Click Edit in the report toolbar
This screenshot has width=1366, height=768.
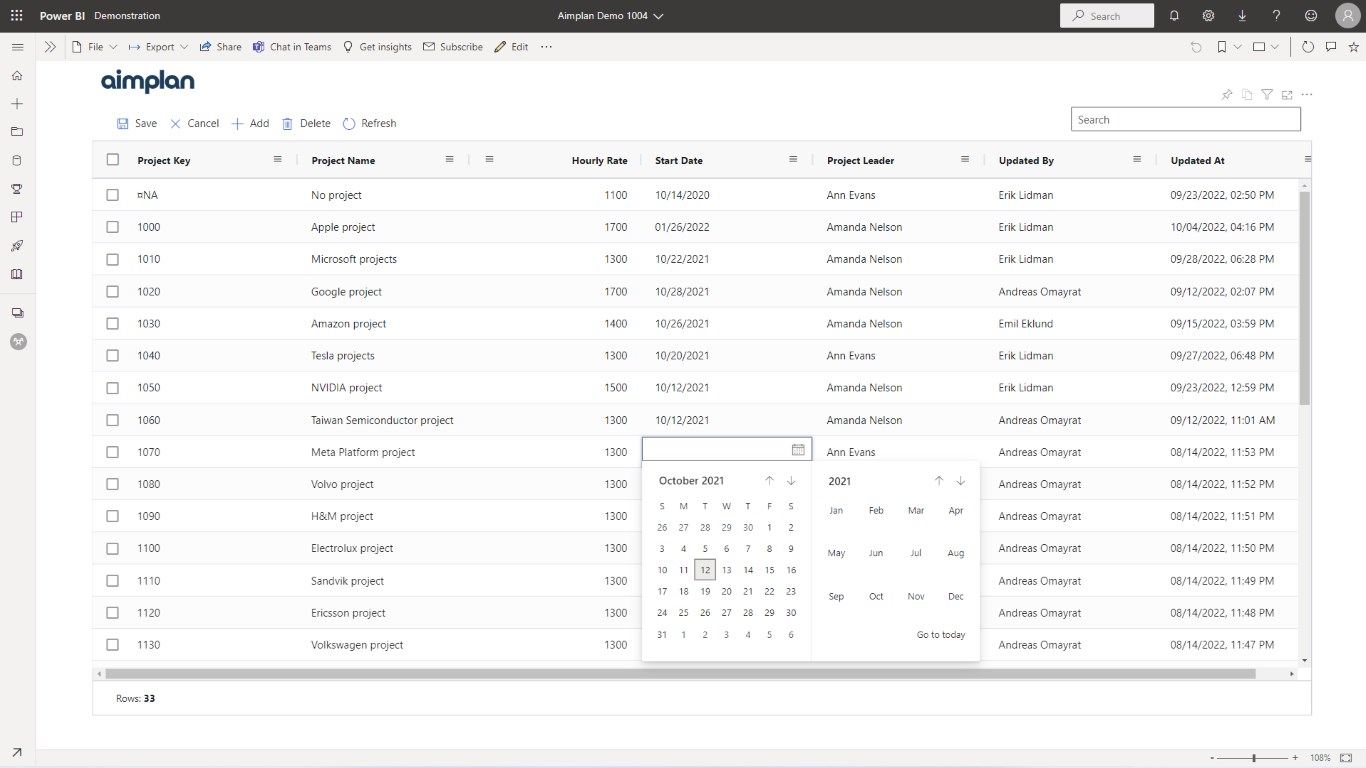[x=511, y=47]
